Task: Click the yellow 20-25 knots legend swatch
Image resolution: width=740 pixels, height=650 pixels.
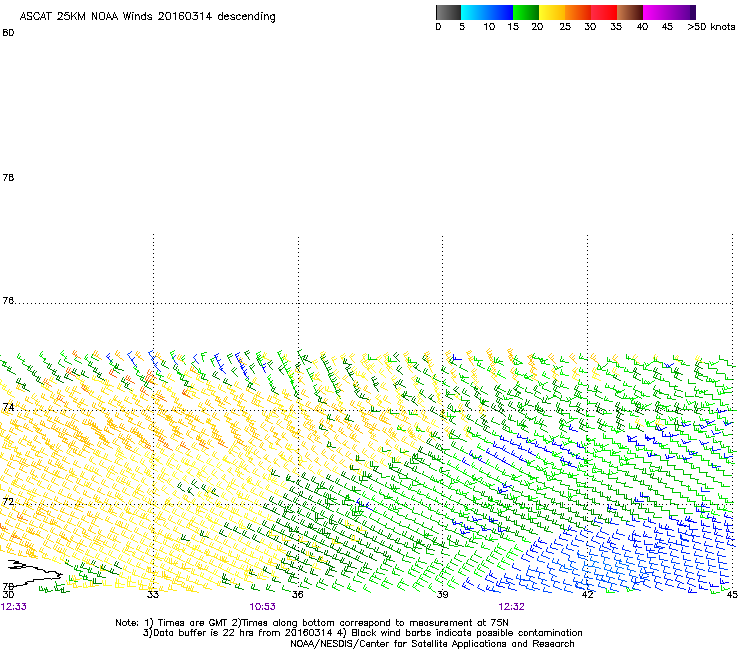Action: (x=552, y=12)
